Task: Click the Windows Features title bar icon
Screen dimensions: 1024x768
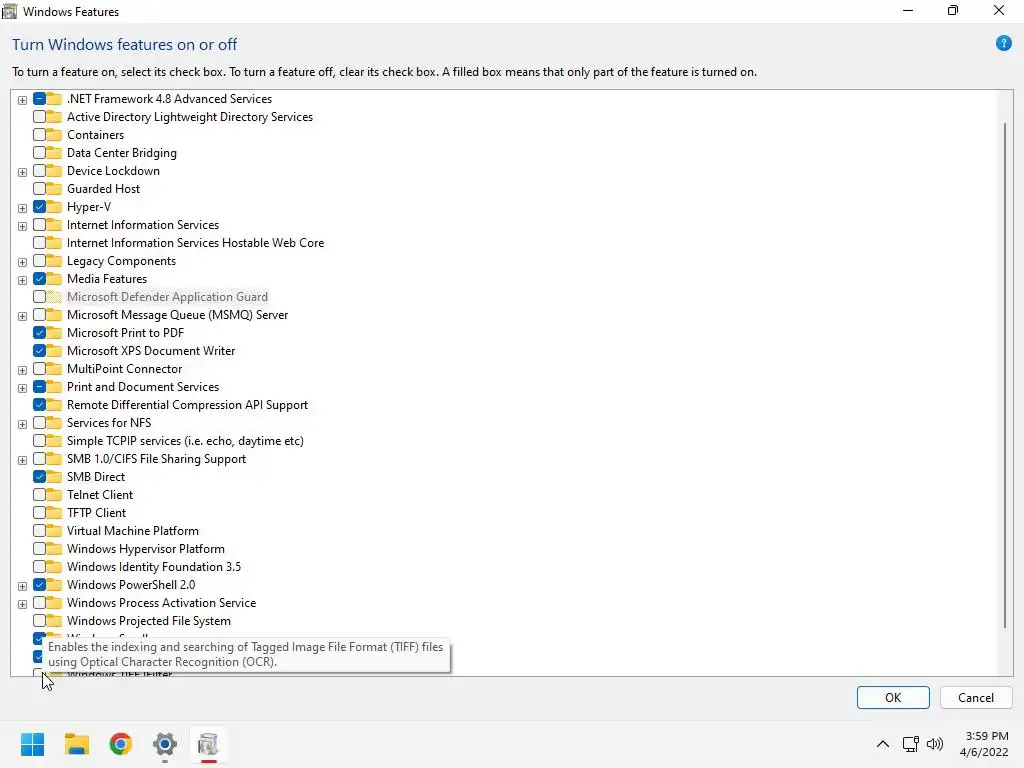Action: click(x=9, y=11)
